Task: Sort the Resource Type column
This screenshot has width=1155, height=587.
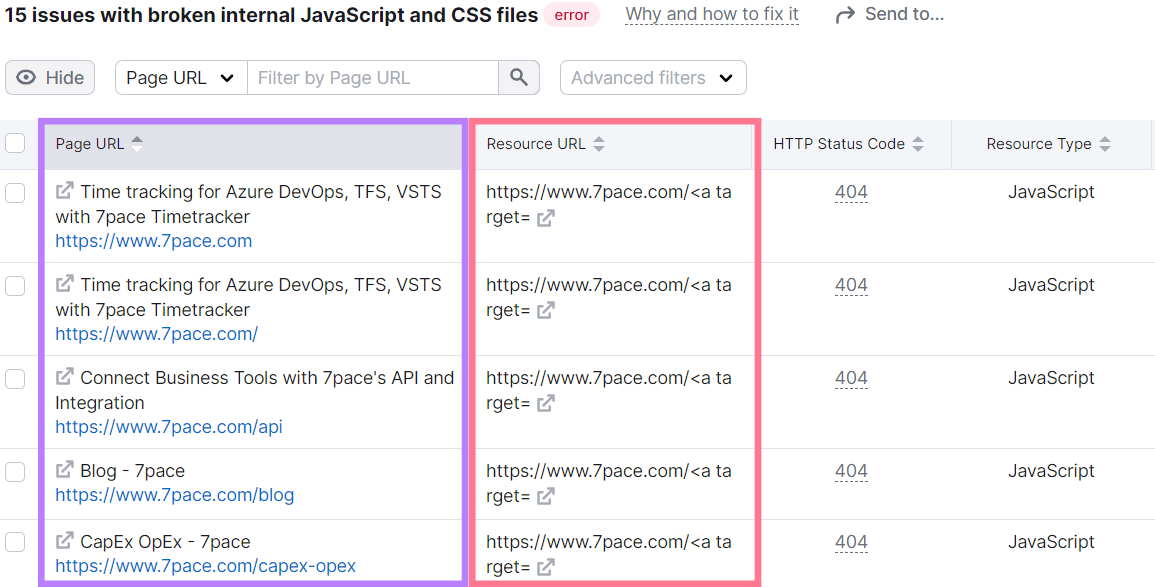Action: pos(1105,142)
